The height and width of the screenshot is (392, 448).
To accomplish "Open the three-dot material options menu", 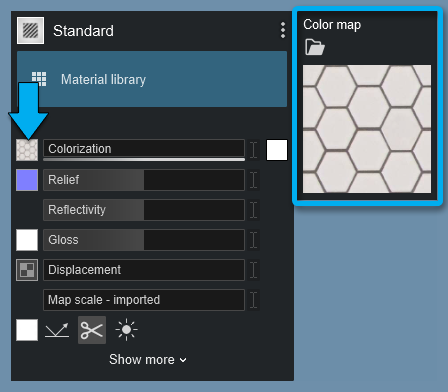I will tap(283, 30).
